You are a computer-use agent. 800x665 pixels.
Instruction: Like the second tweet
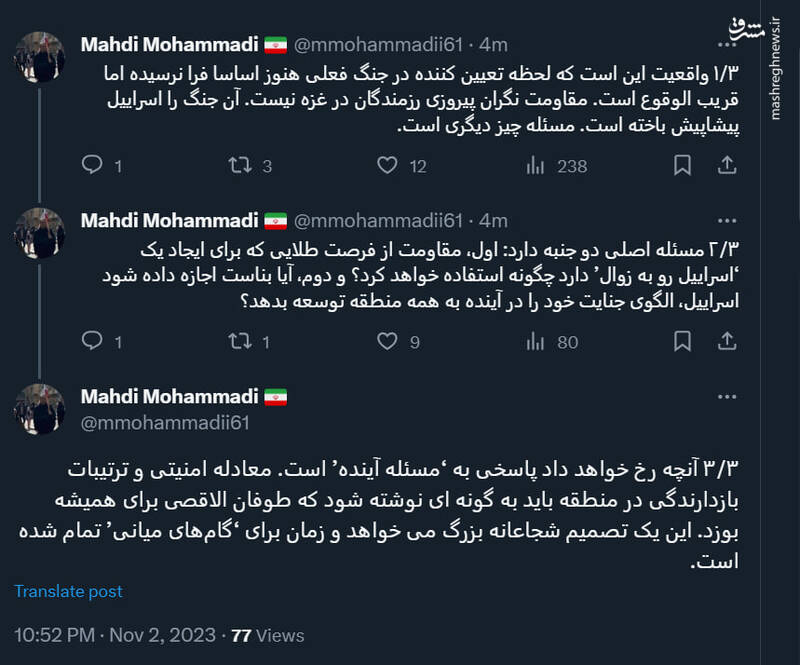(x=385, y=342)
